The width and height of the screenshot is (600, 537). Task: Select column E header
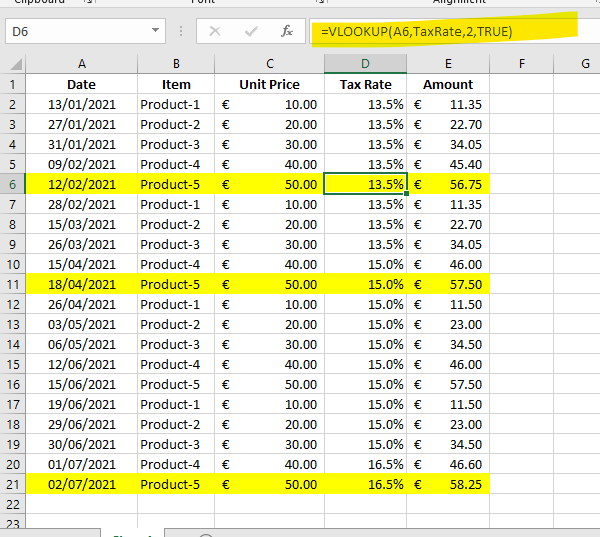tap(448, 64)
